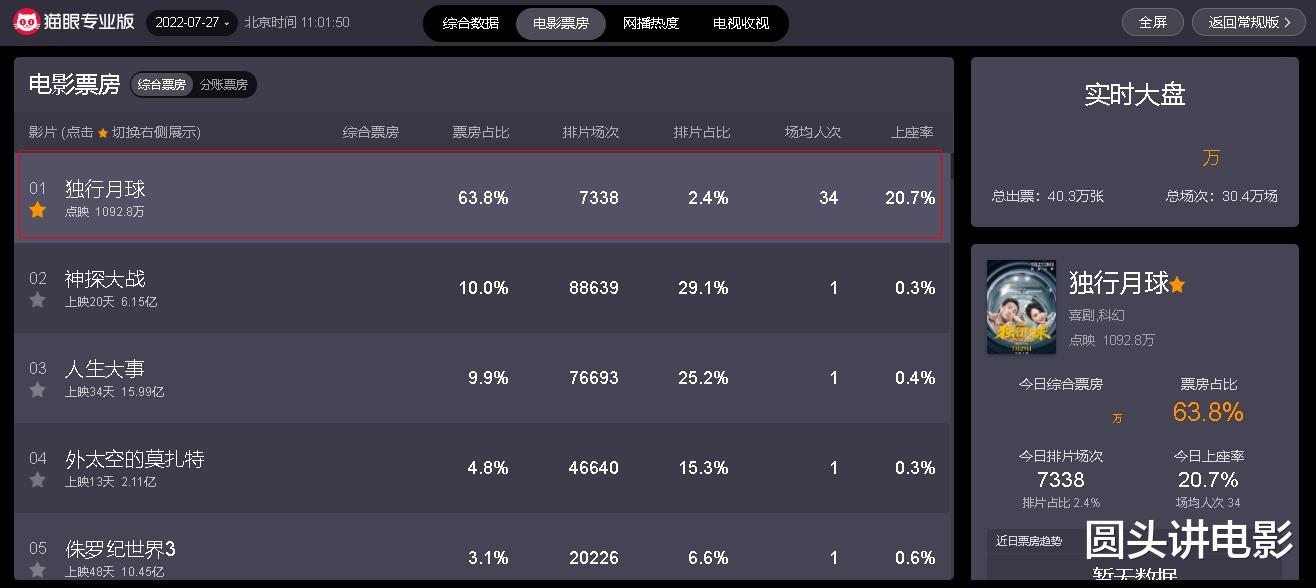Open the 2022-07-27 date dropdown
This screenshot has height=588, width=1316.
pos(192,22)
